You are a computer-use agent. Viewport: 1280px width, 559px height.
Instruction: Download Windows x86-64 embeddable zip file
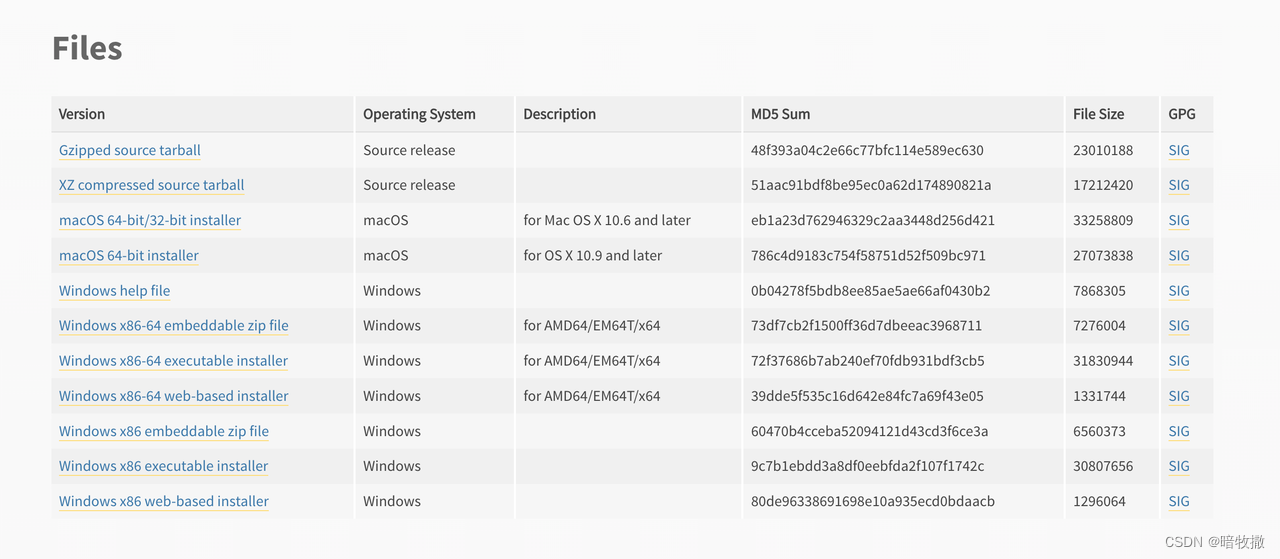coord(173,325)
